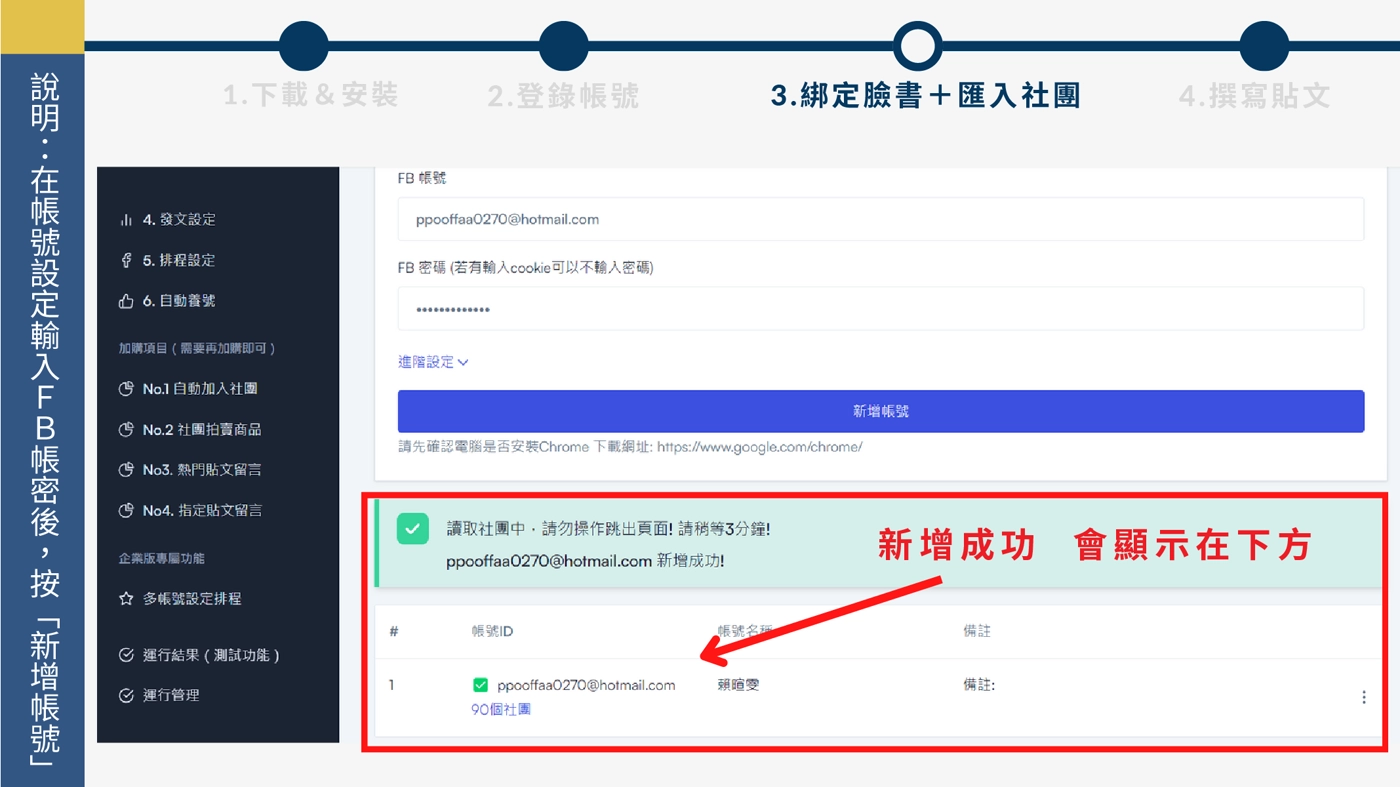Go to 運行結果 (測試功能) menu item
Screen dimensions: 1400x787
[210, 656]
